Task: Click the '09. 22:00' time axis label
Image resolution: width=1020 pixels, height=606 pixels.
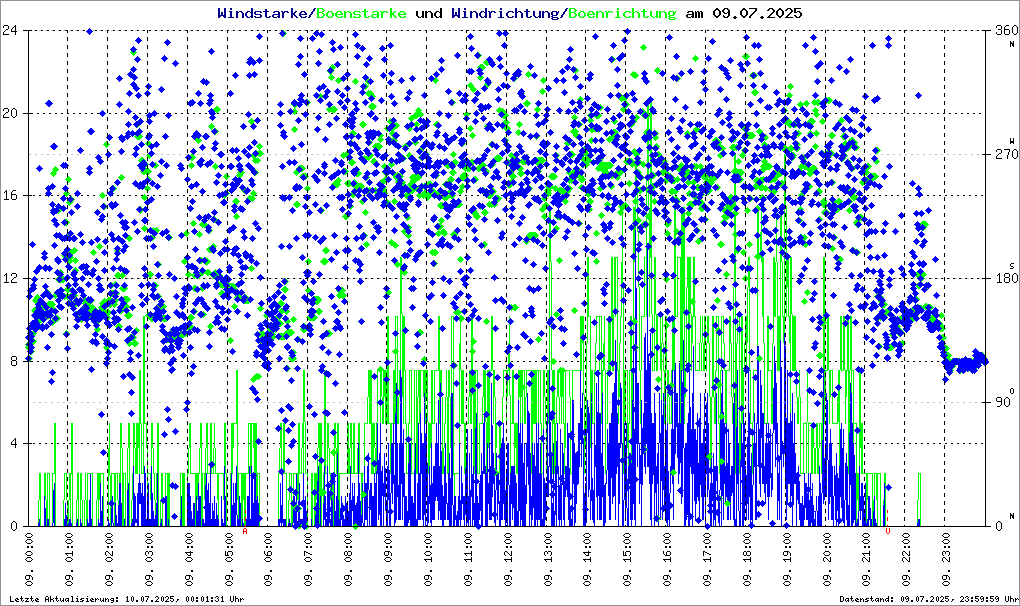Action: 906,560
